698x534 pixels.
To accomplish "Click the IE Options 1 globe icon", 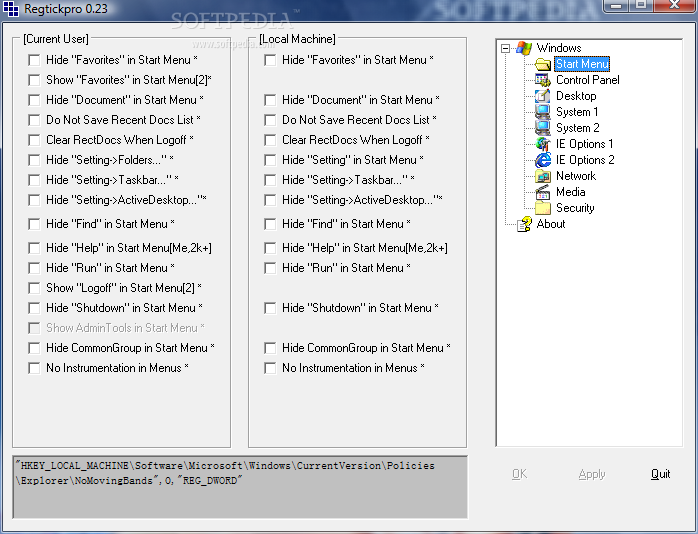I will (x=543, y=144).
